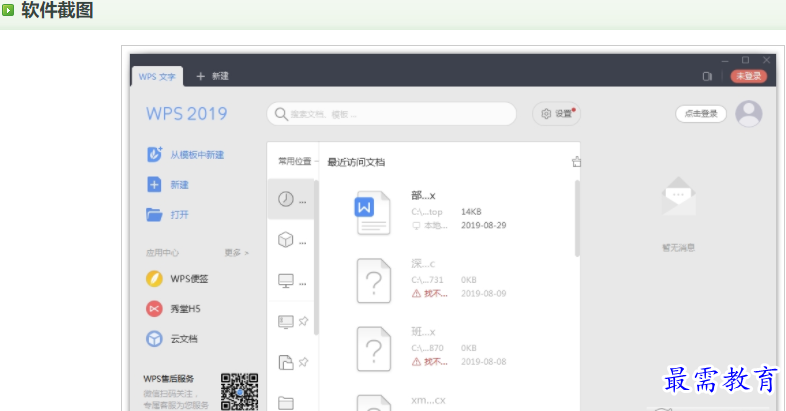The width and height of the screenshot is (786, 411).
Task: Click the WPS售后服务 label
Action: (168, 379)
